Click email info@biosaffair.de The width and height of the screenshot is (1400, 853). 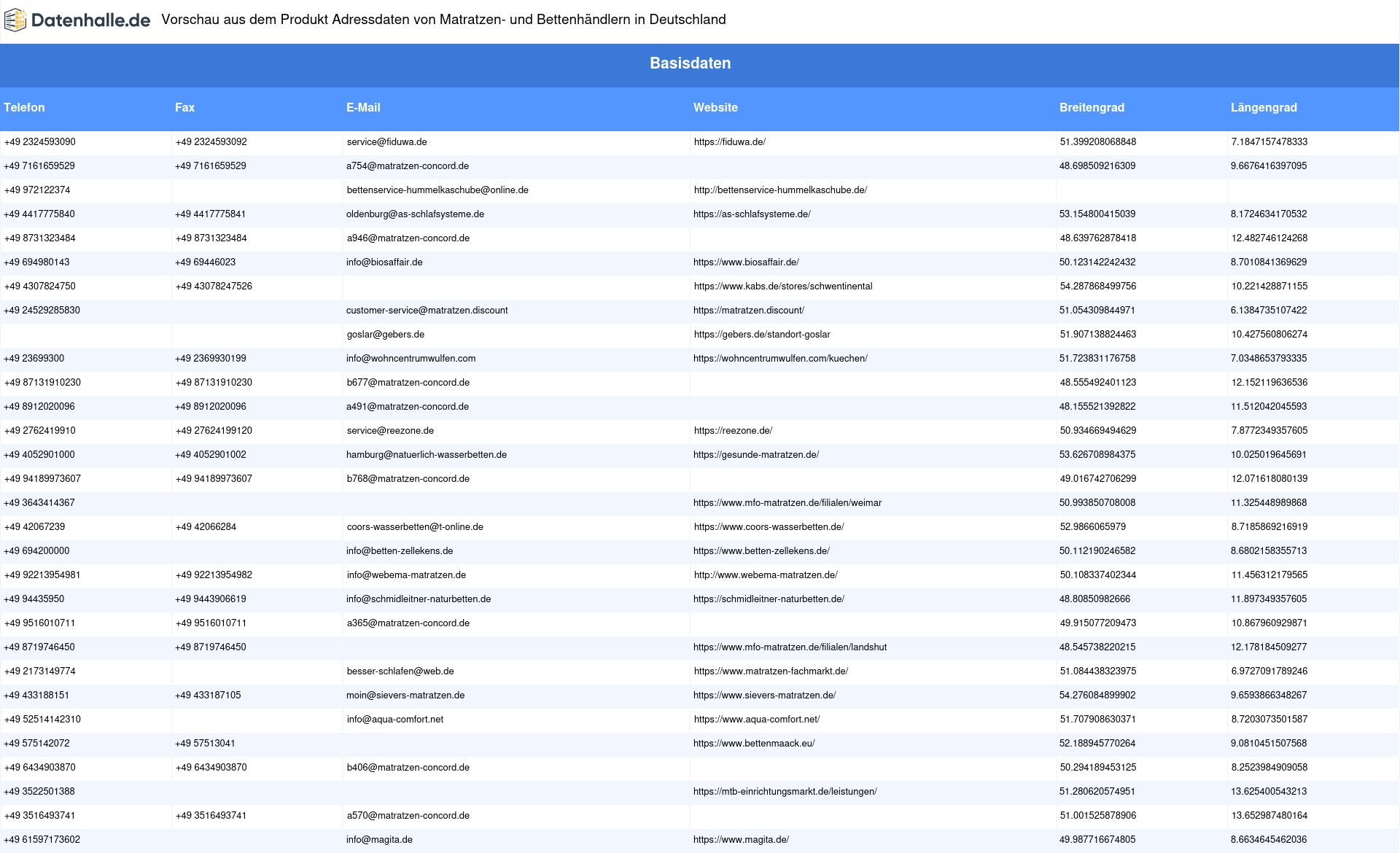point(384,262)
